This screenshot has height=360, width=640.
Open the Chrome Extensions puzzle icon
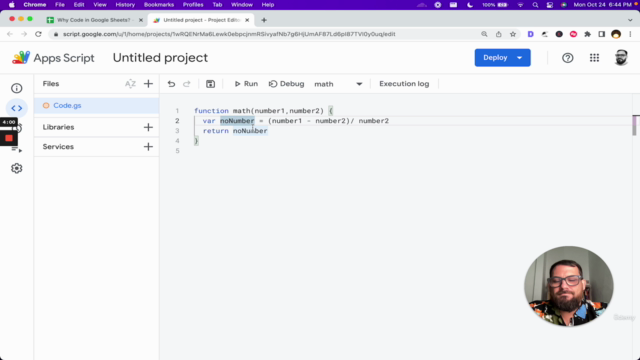click(x=587, y=34)
